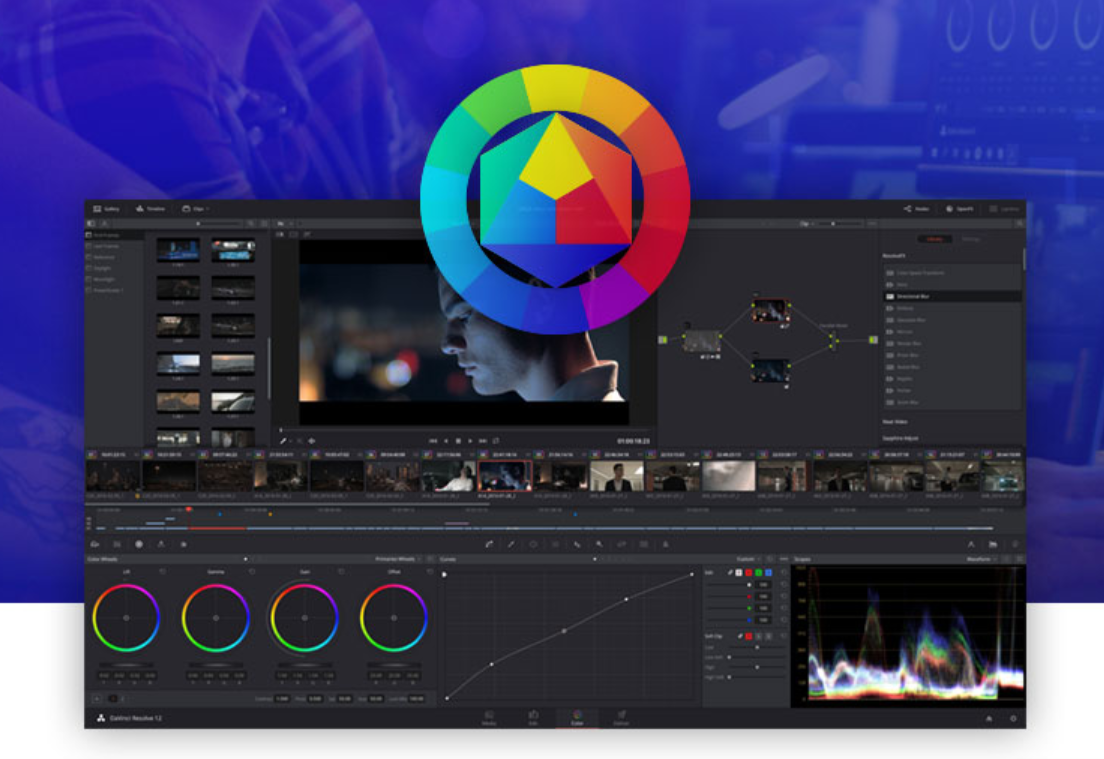Open the Color Wheels palette icon
Screen dimensions: 1104x759
coord(139,544)
